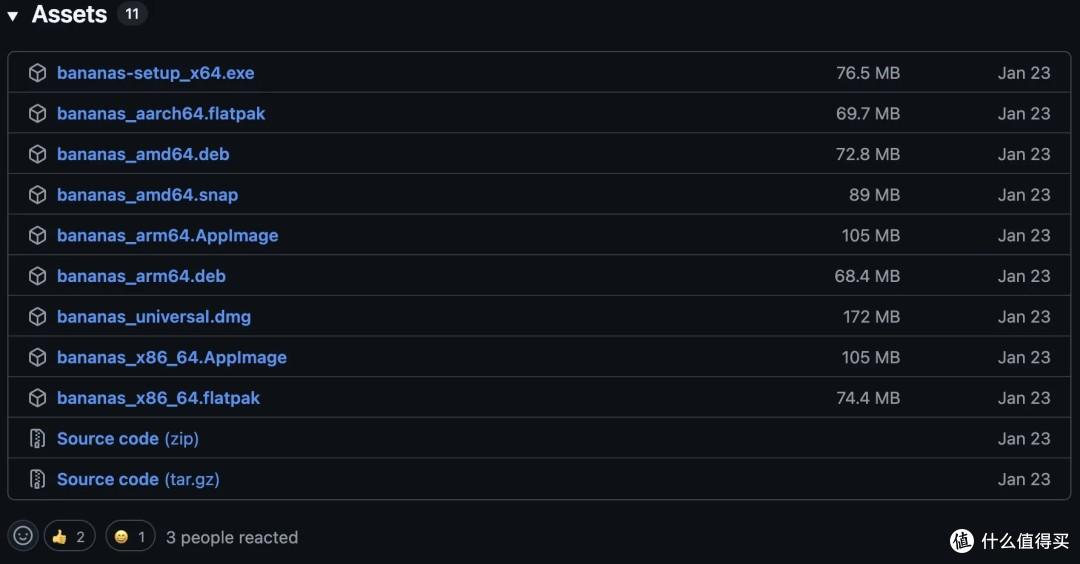
Task: Download bananas_x86_64.AppImage file
Action: click(x=172, y=358)
